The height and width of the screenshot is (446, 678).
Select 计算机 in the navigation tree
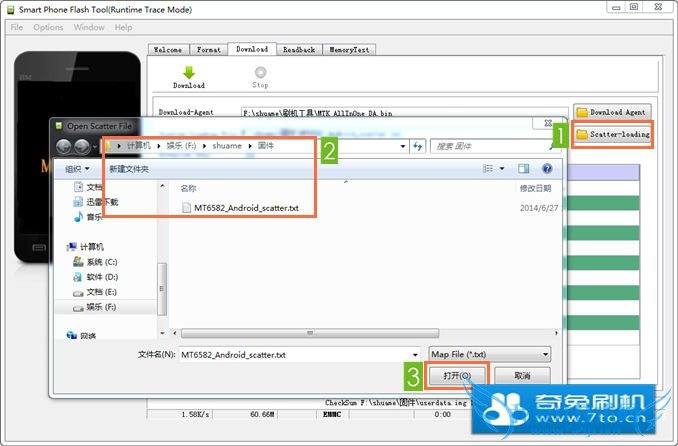[85, 247]
